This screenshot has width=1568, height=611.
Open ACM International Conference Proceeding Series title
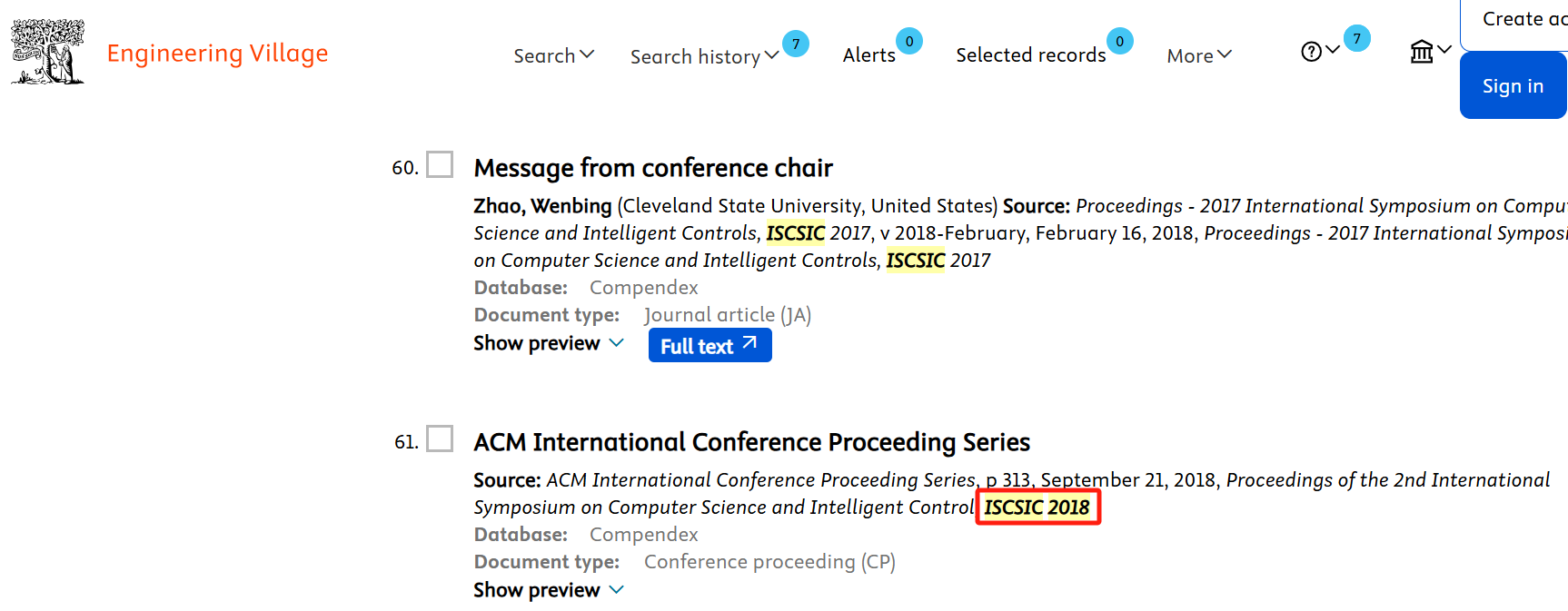point(751,442)
